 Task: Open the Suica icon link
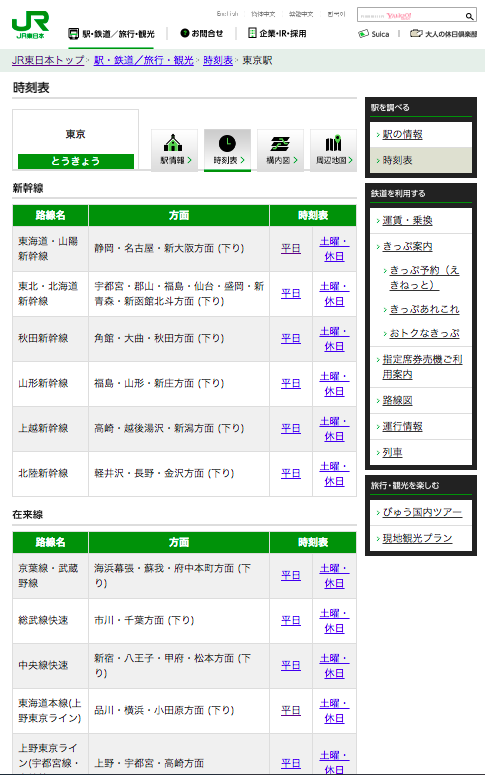[374, 34]
